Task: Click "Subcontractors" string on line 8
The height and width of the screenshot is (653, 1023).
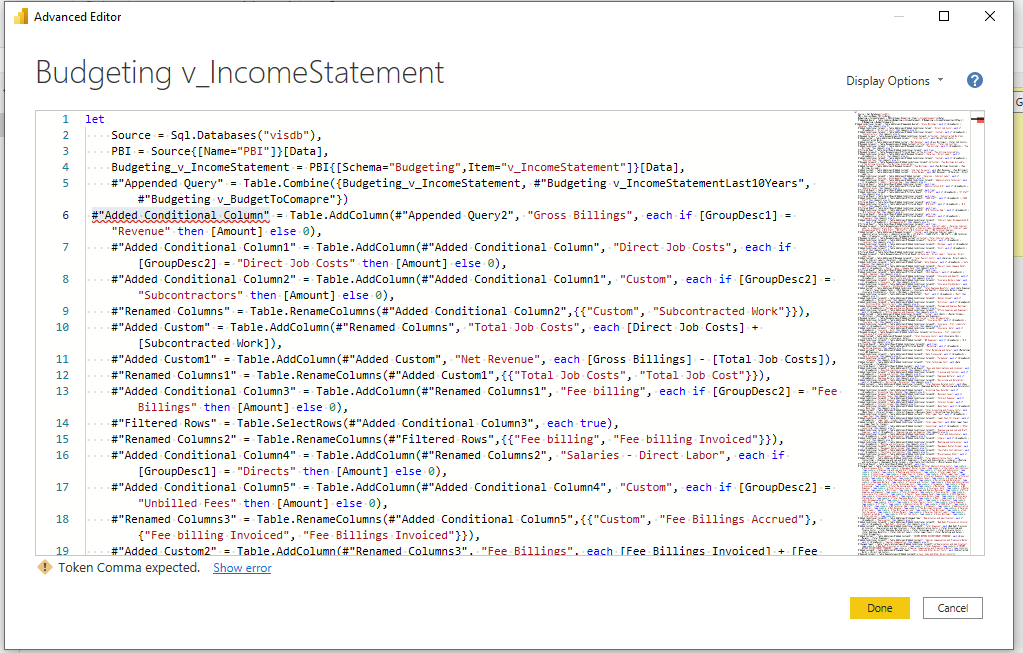Action: (x=191, y=296)
